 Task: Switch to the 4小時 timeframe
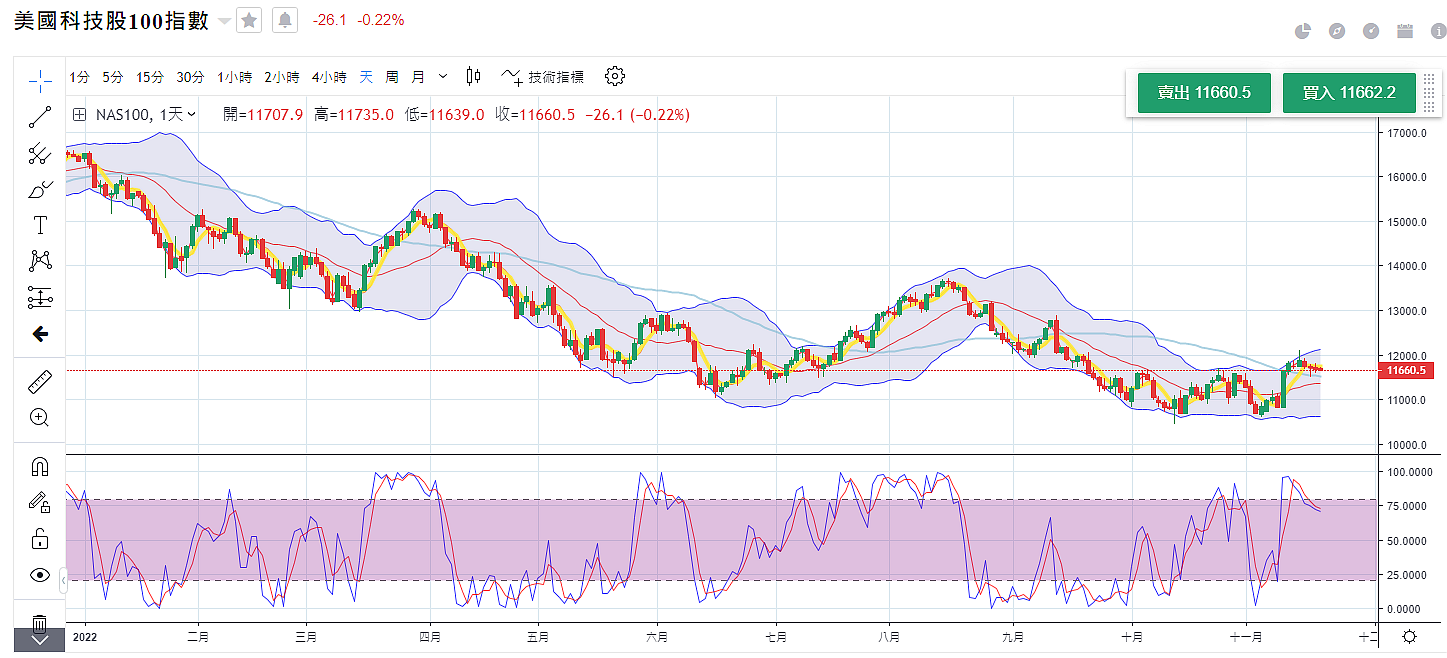point(328,77)
